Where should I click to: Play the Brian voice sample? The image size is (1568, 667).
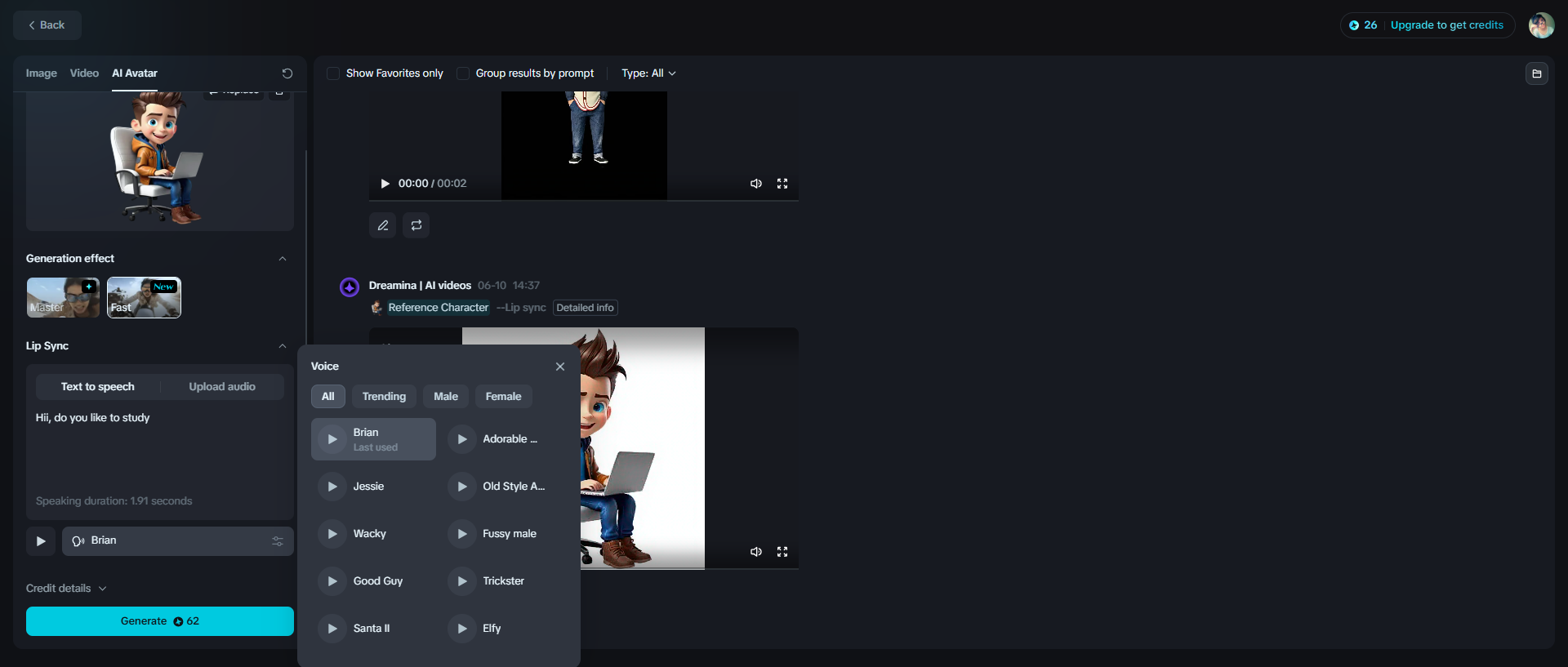(332, 439)
